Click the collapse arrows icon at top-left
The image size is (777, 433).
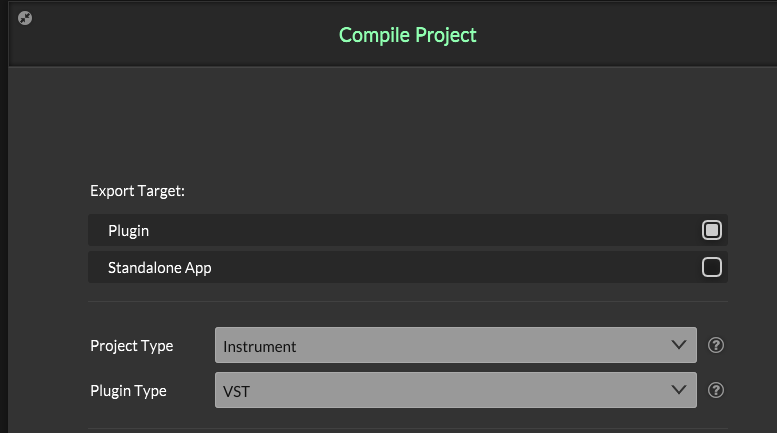tap(25, 17)
